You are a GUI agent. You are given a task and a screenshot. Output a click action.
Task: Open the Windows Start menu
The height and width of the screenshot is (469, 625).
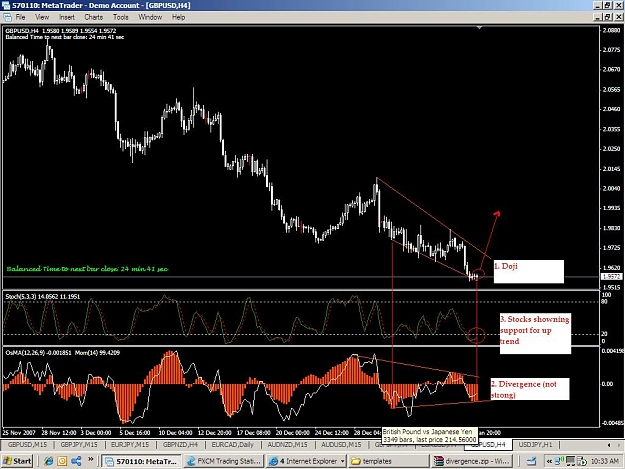[17, 461]
